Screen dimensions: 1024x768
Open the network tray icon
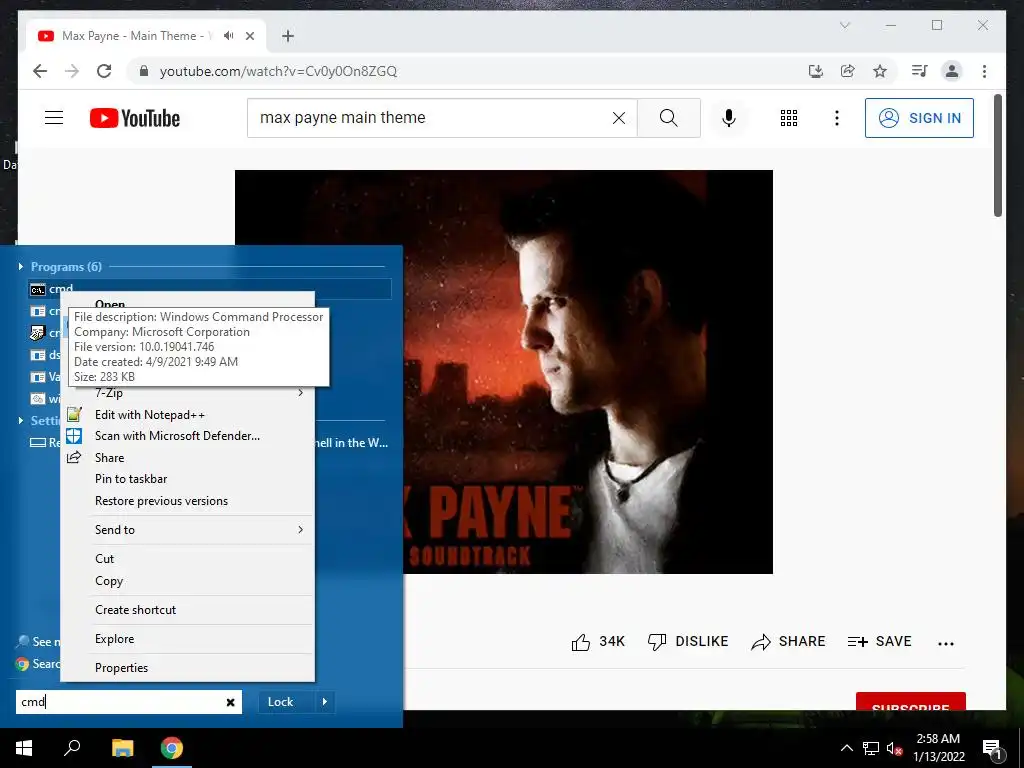(x=871, y=748)
